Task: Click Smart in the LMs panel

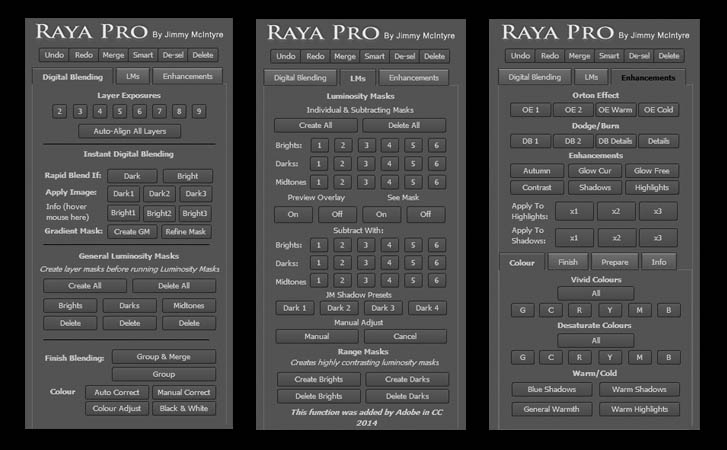Action: [x=374, y=56]
